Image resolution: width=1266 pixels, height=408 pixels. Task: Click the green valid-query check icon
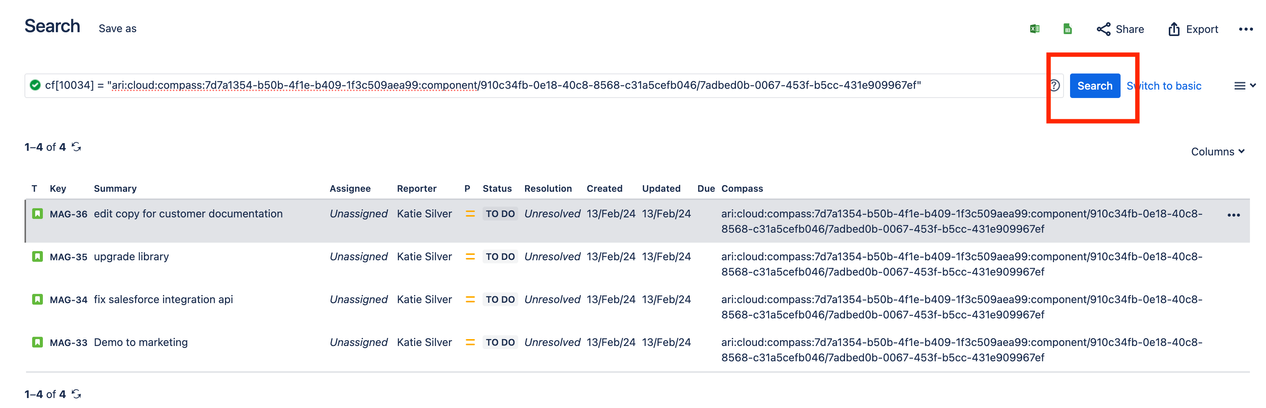(35, 86)
